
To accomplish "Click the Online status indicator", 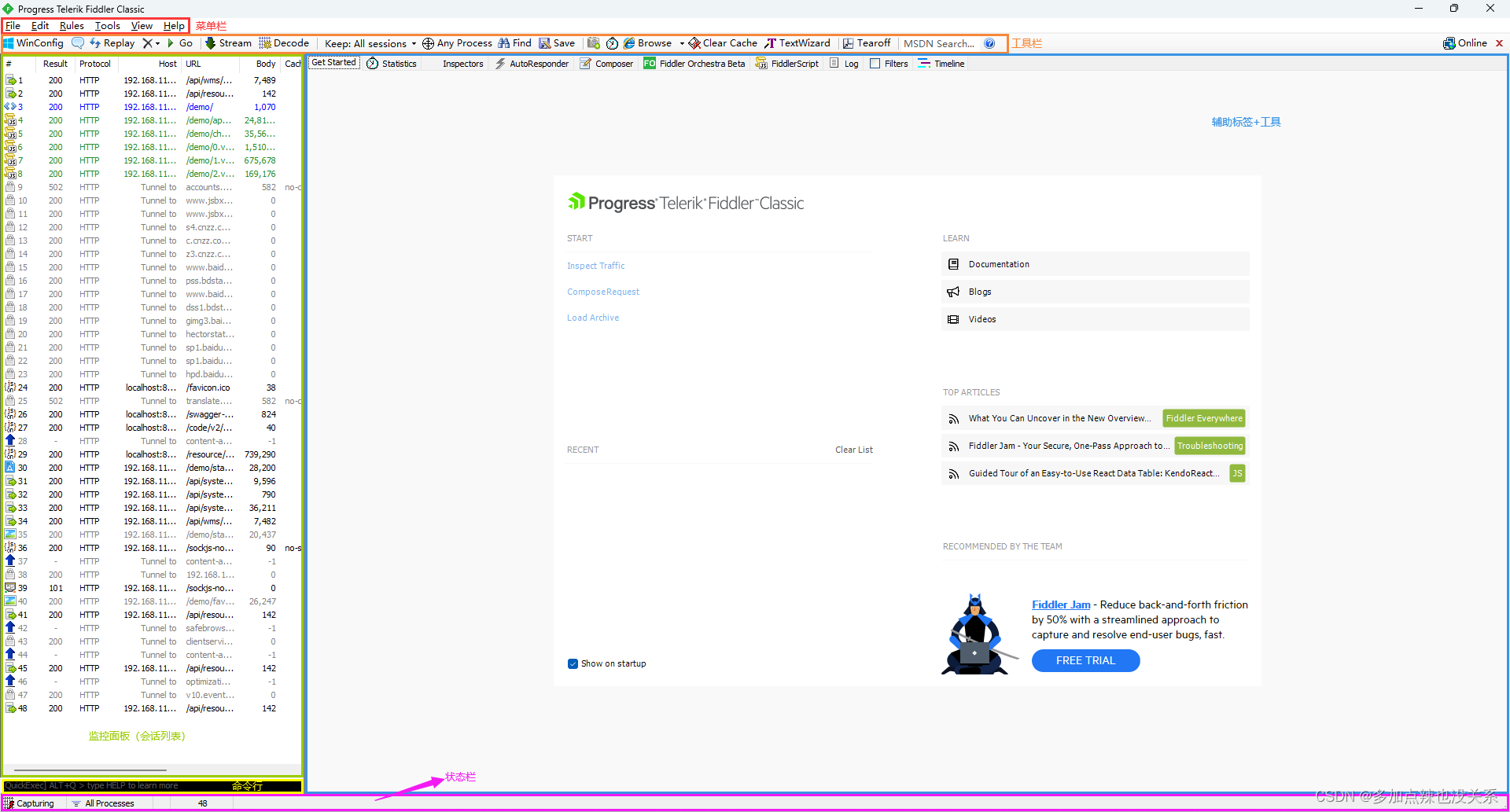I will pos(1465,43).
